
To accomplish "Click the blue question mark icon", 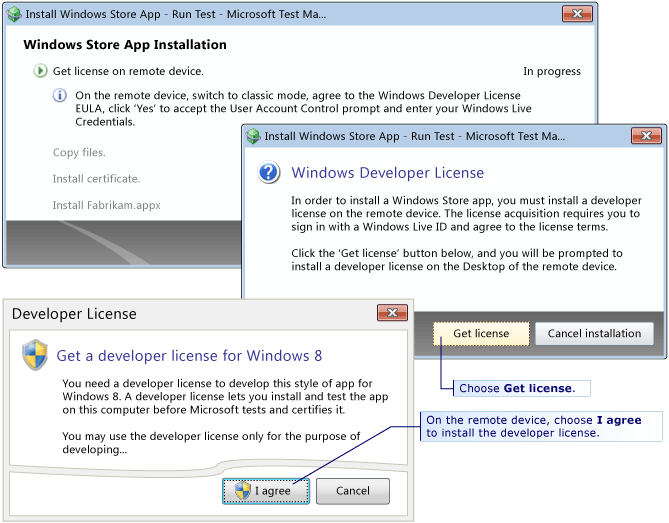I will click(x=269, y=172).
